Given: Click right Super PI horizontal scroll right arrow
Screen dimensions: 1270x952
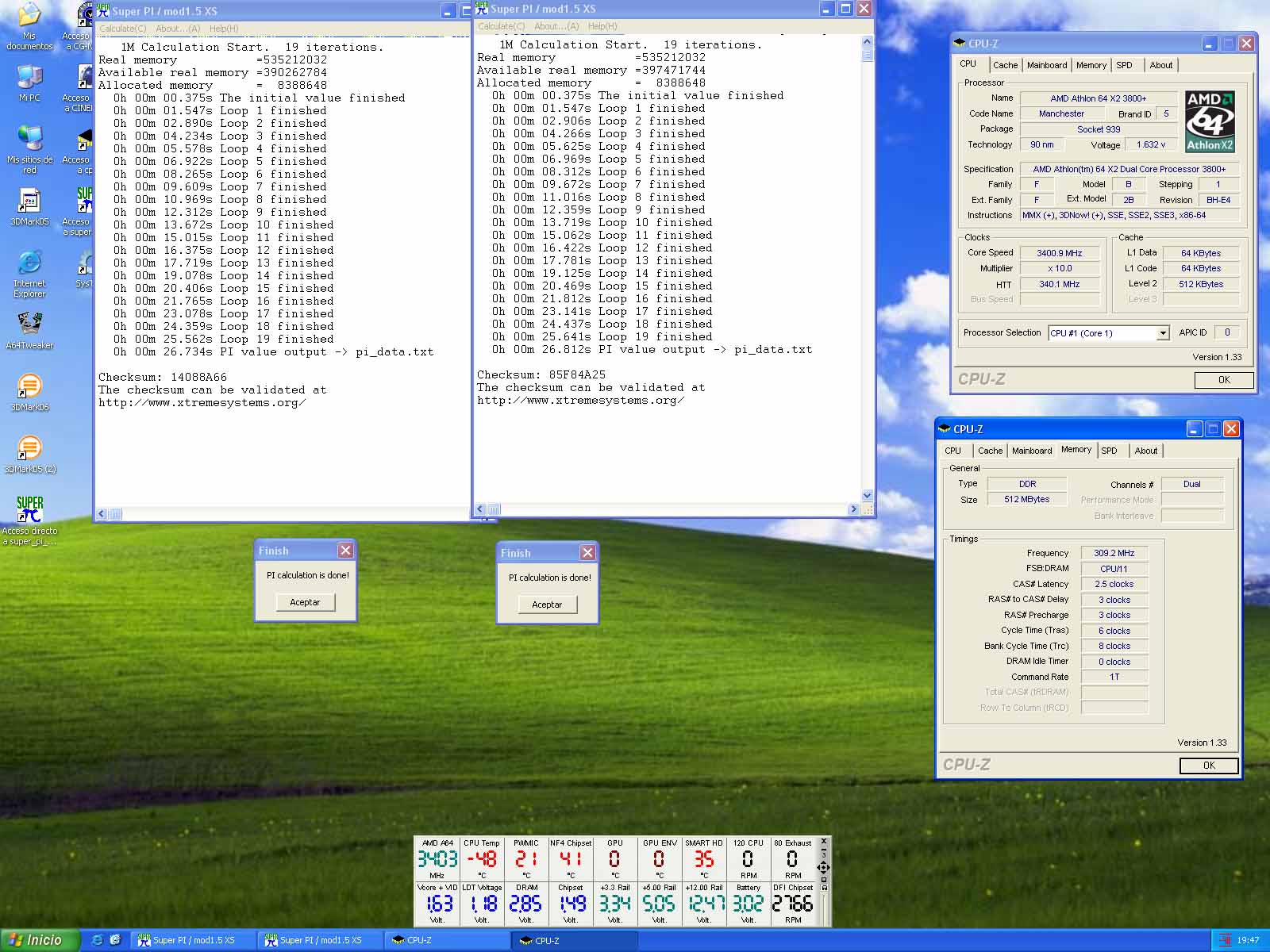Looking at the screenshot, I should [x=854, y=509].
